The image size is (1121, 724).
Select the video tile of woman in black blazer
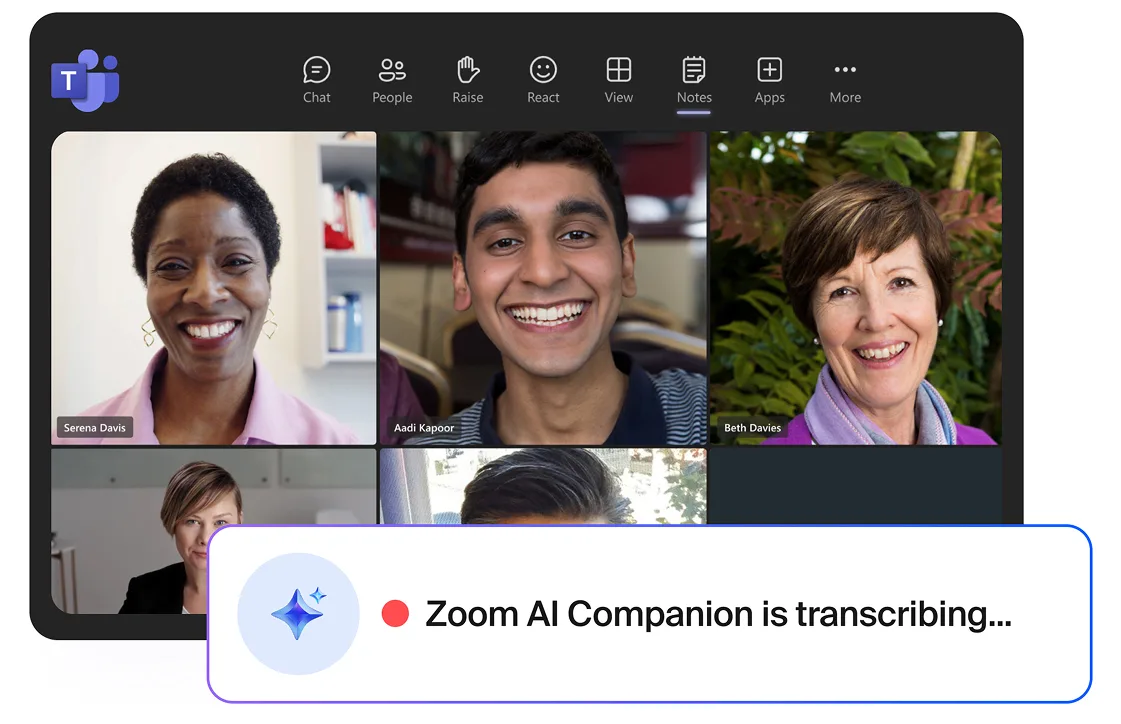(130, 530)
